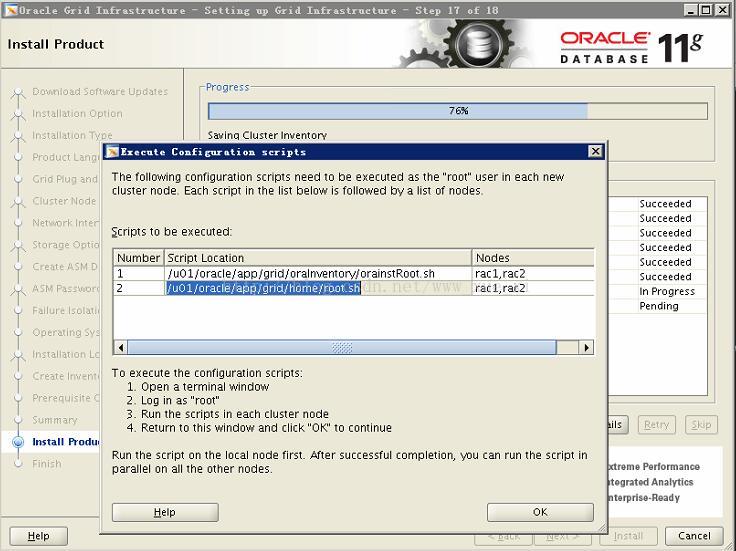Click scripts table right scroll arrow
This screenshot has width=736, height=551.
click(586, 347)
